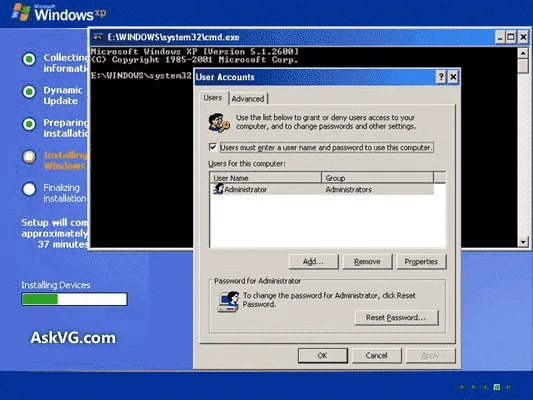The width and height of the screenshot is (533, 400).
Task: Click the Administrator user icon in list
Action: tap(218, 189)
